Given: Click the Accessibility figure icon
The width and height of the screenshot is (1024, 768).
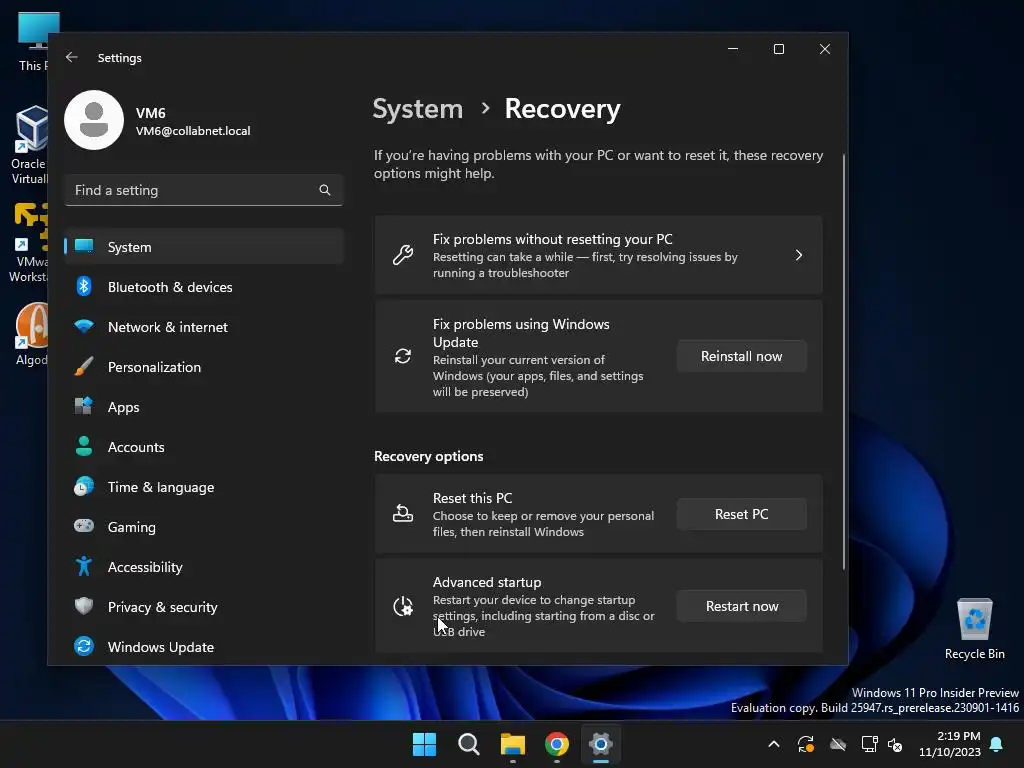Looking at the screenshot, I should pos(84,566).
